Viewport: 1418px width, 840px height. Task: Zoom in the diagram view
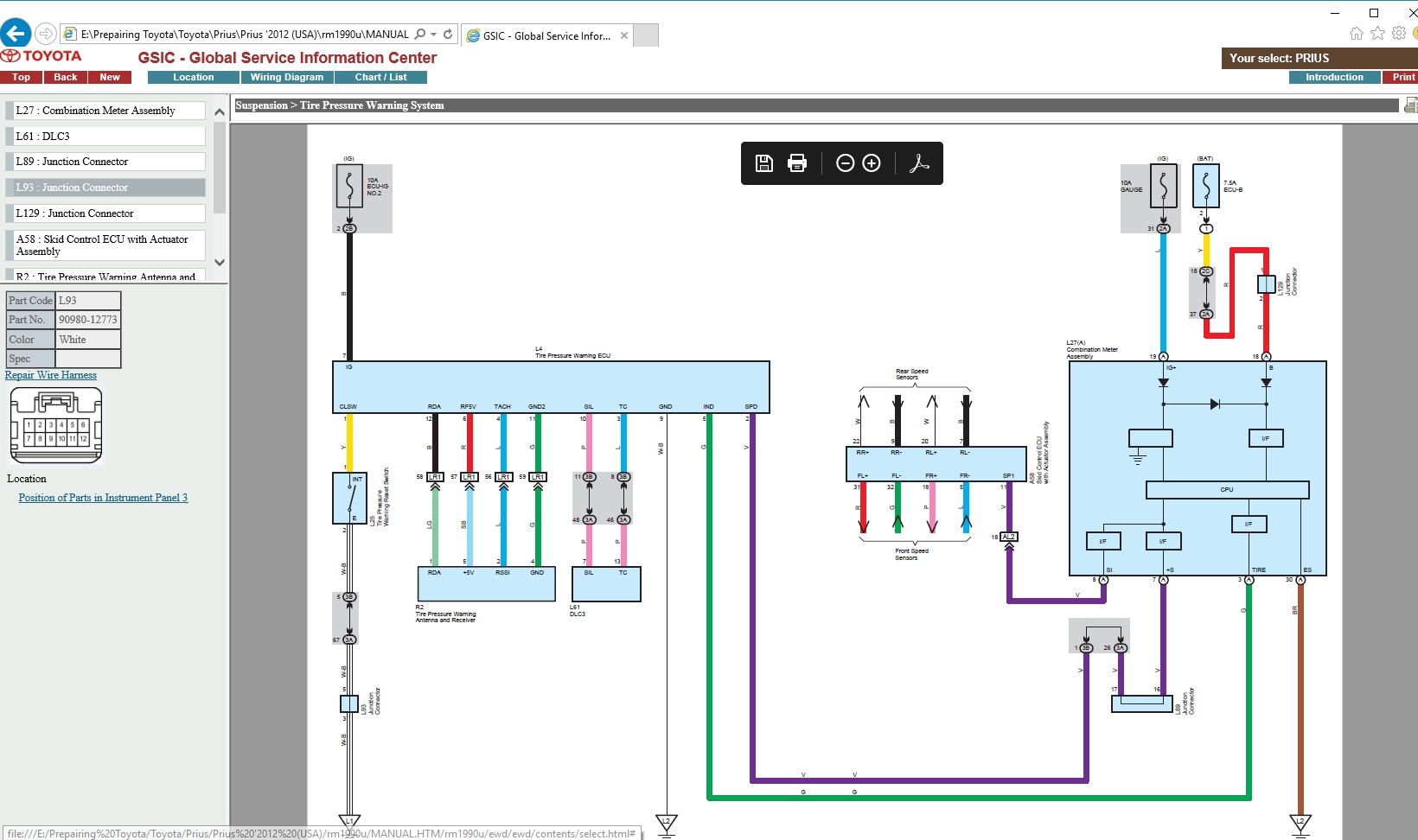[872, 163]
